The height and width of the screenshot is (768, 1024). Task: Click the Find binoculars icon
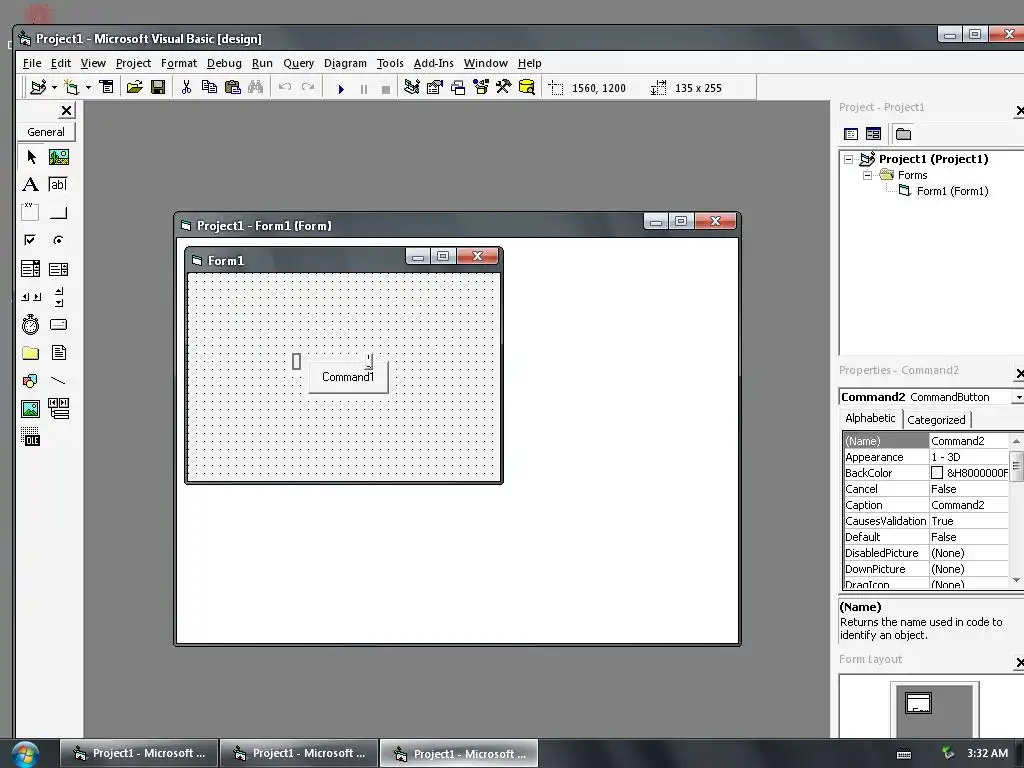click(255, 87)
